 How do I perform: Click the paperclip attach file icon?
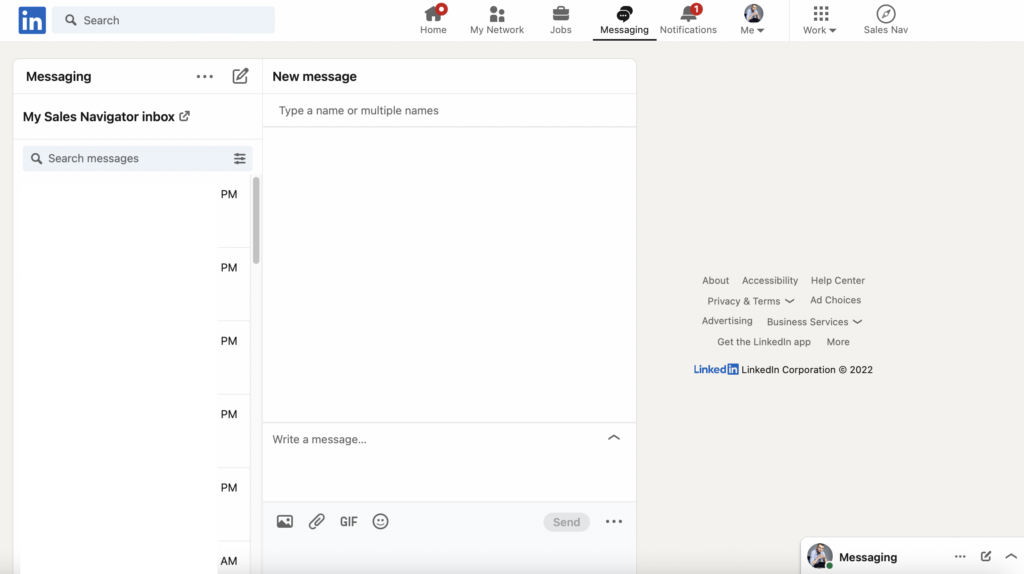[316, 521]
